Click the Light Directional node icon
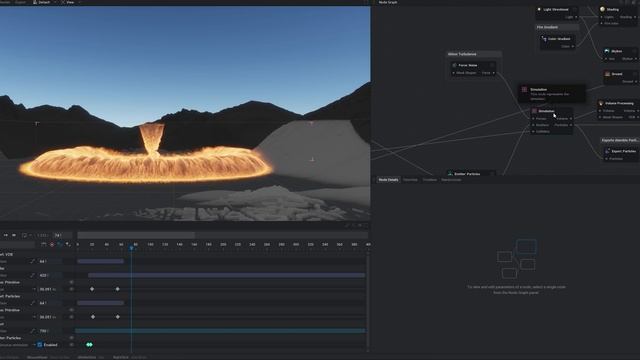The width and height of the screenshot is (640, 360). [539, 9]
